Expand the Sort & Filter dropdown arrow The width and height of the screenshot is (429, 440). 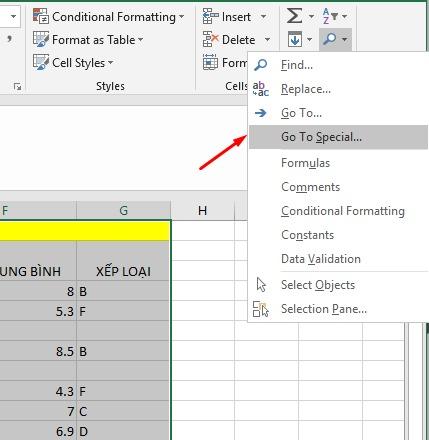[x=344, y=16]
